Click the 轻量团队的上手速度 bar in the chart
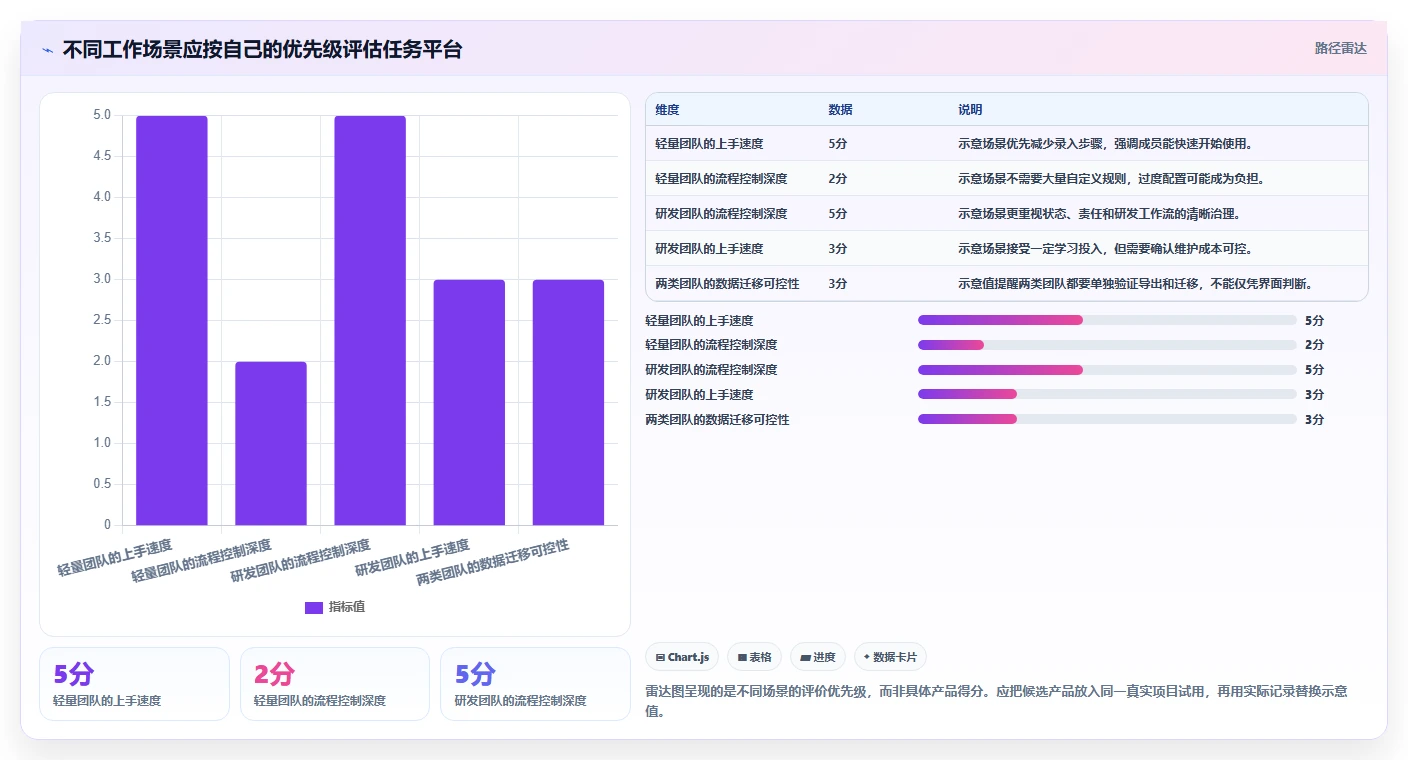Screen dimensions: 1408x760 pos(172,320)
